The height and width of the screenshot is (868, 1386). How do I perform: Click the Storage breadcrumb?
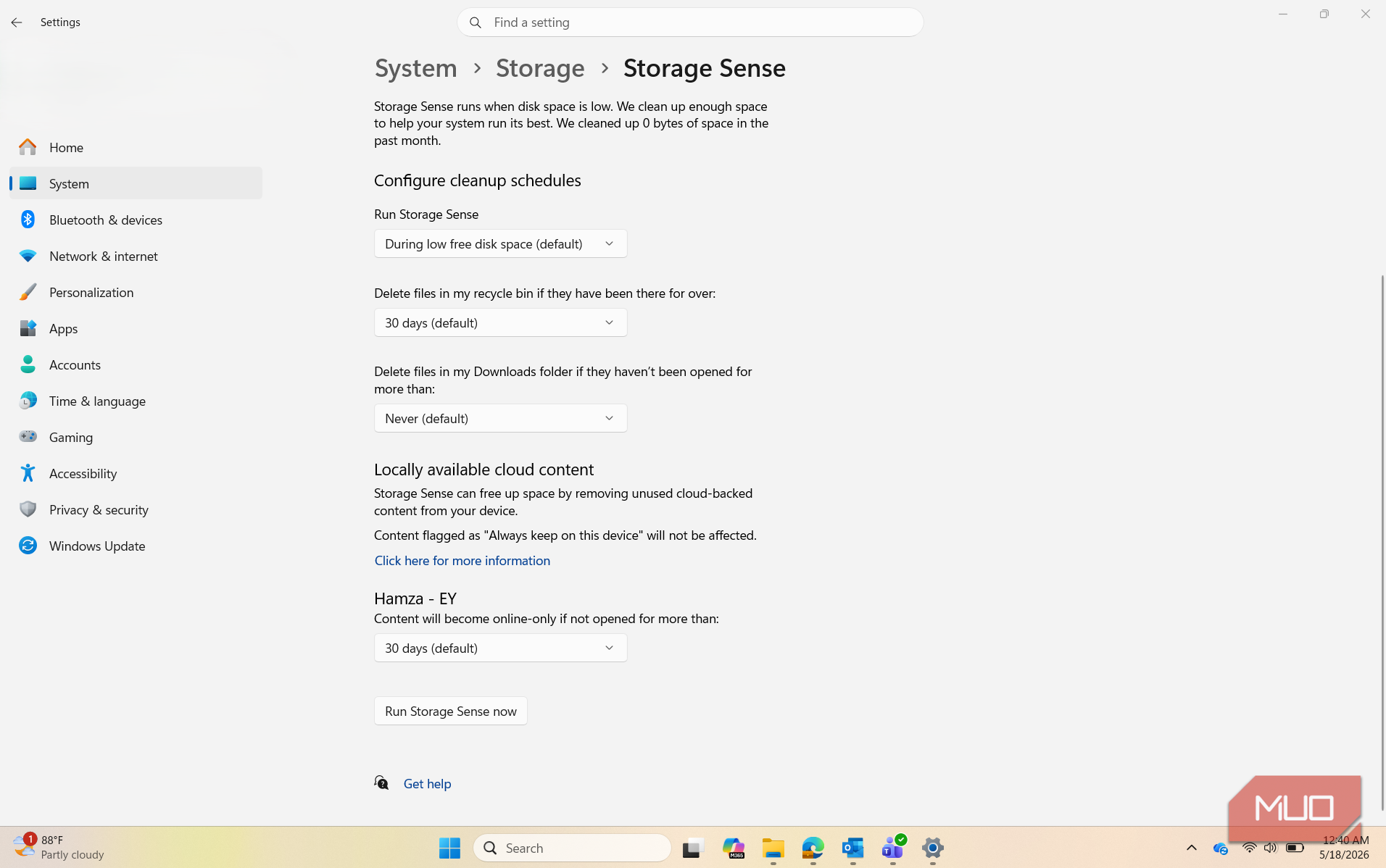(x=540, y=68)
